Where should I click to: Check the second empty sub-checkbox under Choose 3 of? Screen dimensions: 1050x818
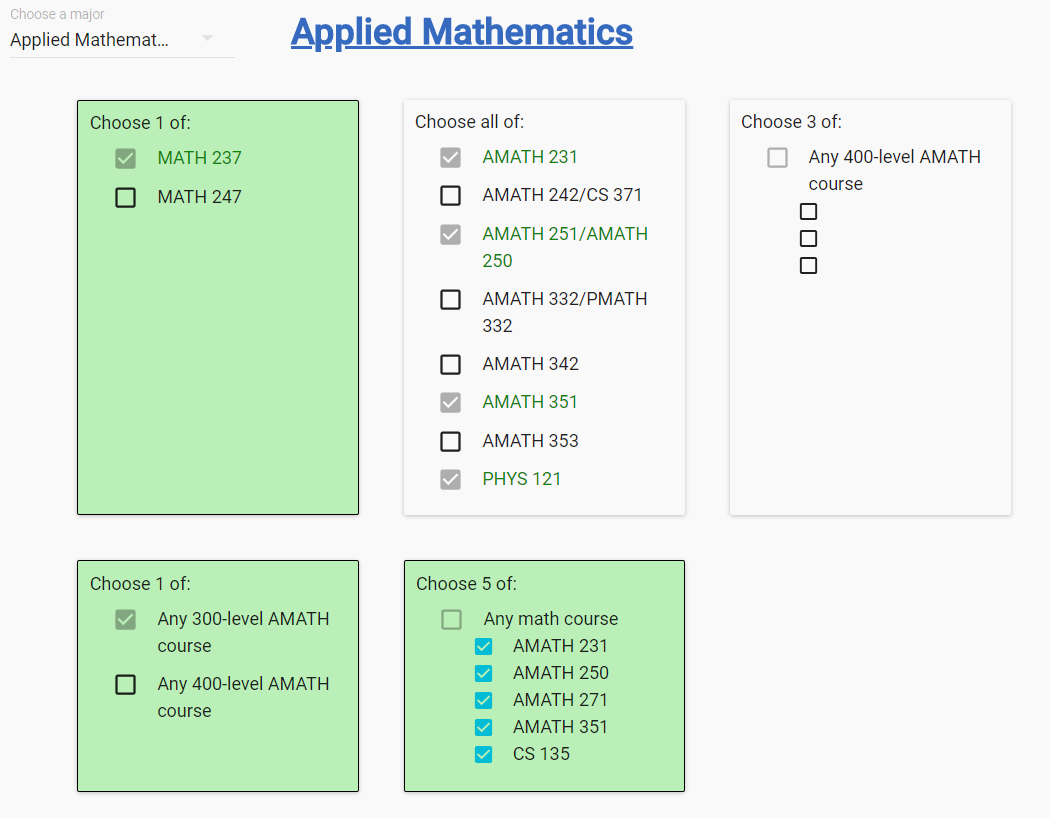[x=809, y=238]
